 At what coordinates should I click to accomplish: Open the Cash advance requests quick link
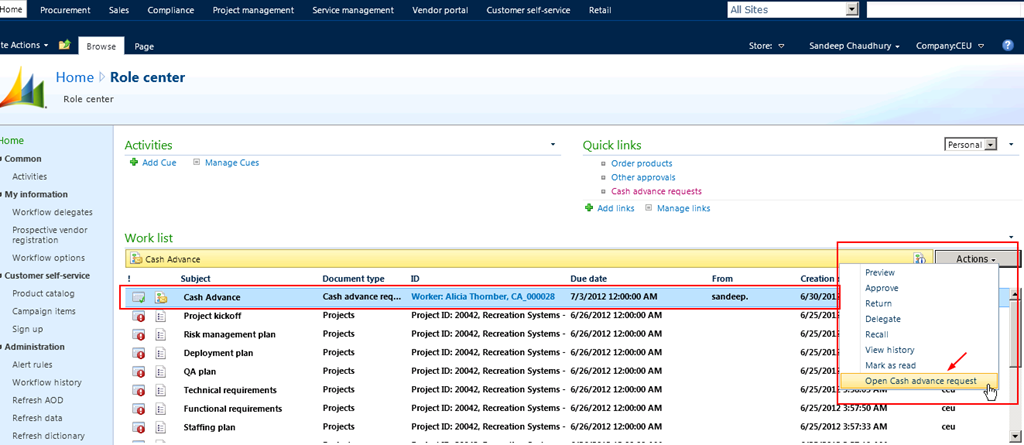pyautogui.click(x=656, y=191)
